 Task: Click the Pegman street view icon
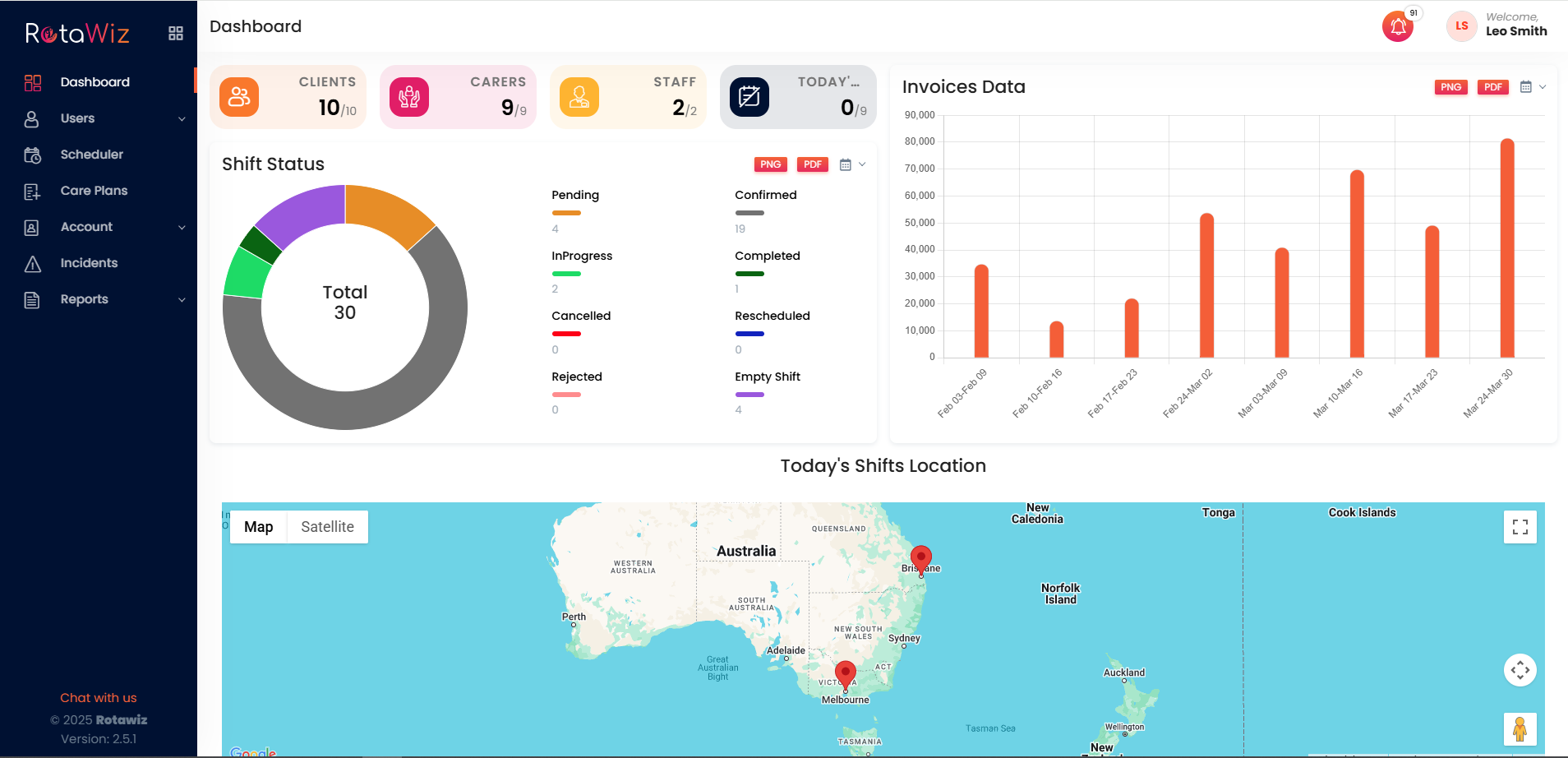click(x=1520, y=728)
